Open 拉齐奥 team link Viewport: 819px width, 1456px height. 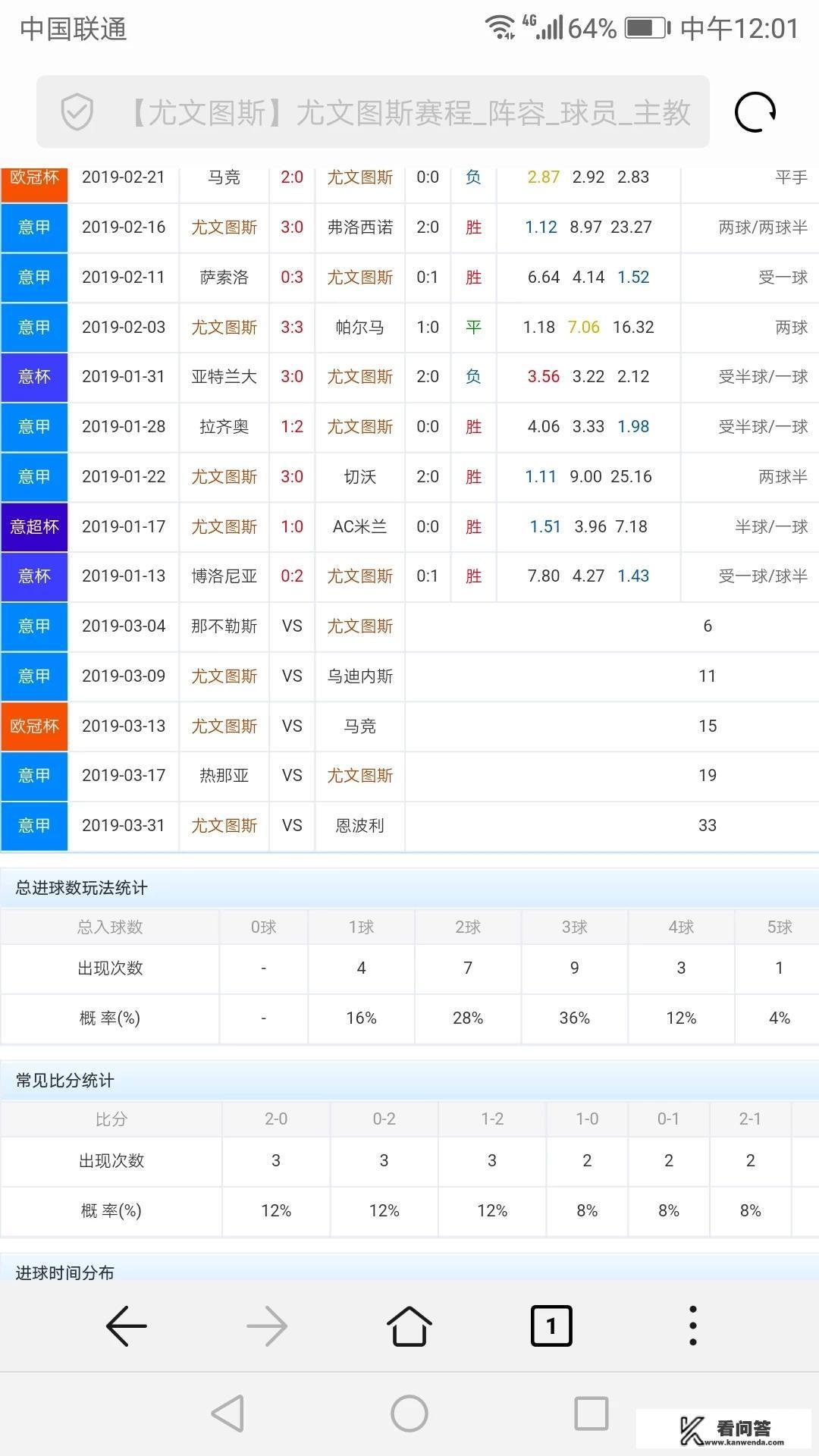click(x=224, y=427)
